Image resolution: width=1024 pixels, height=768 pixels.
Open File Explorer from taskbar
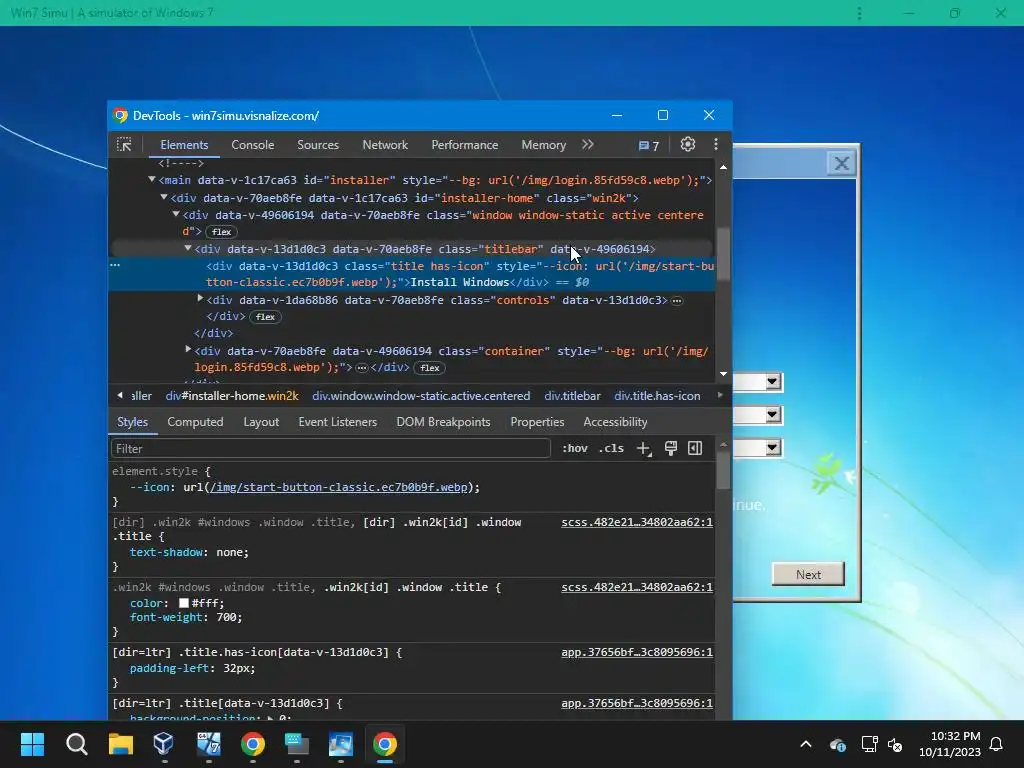(x=121, y=744)
